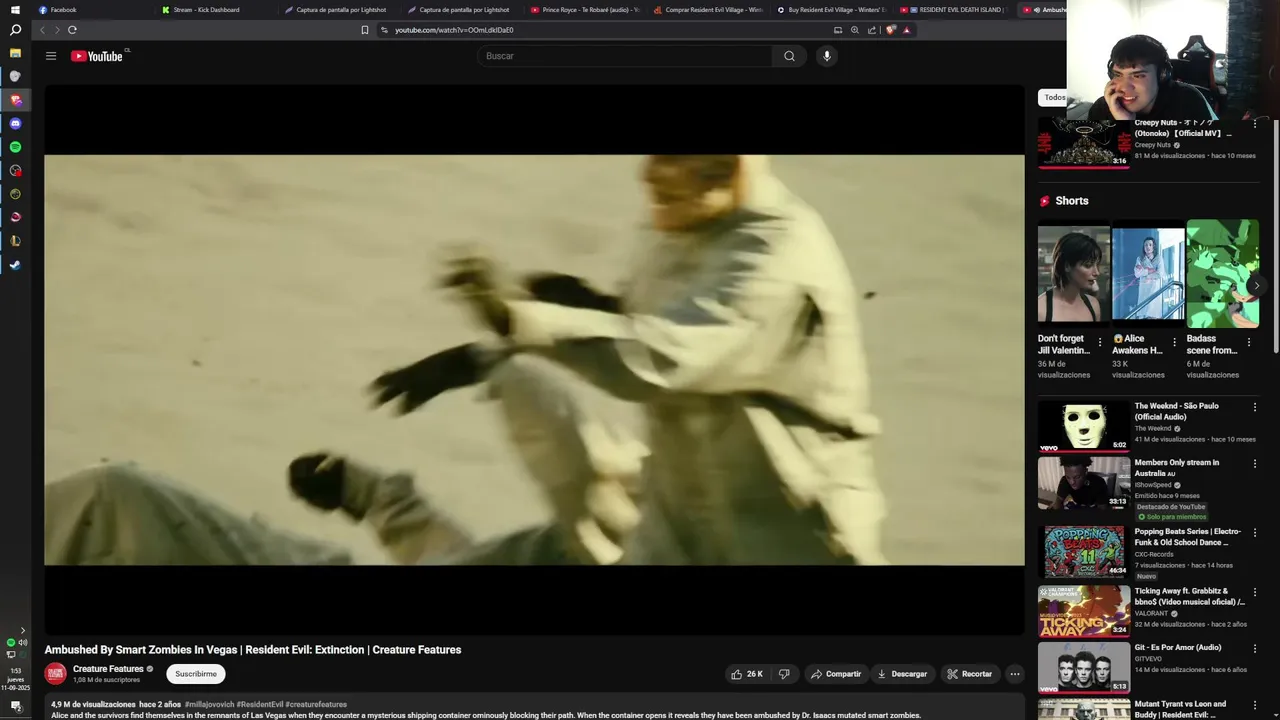Dislike the video with the thumbs down

coord(784,674)
